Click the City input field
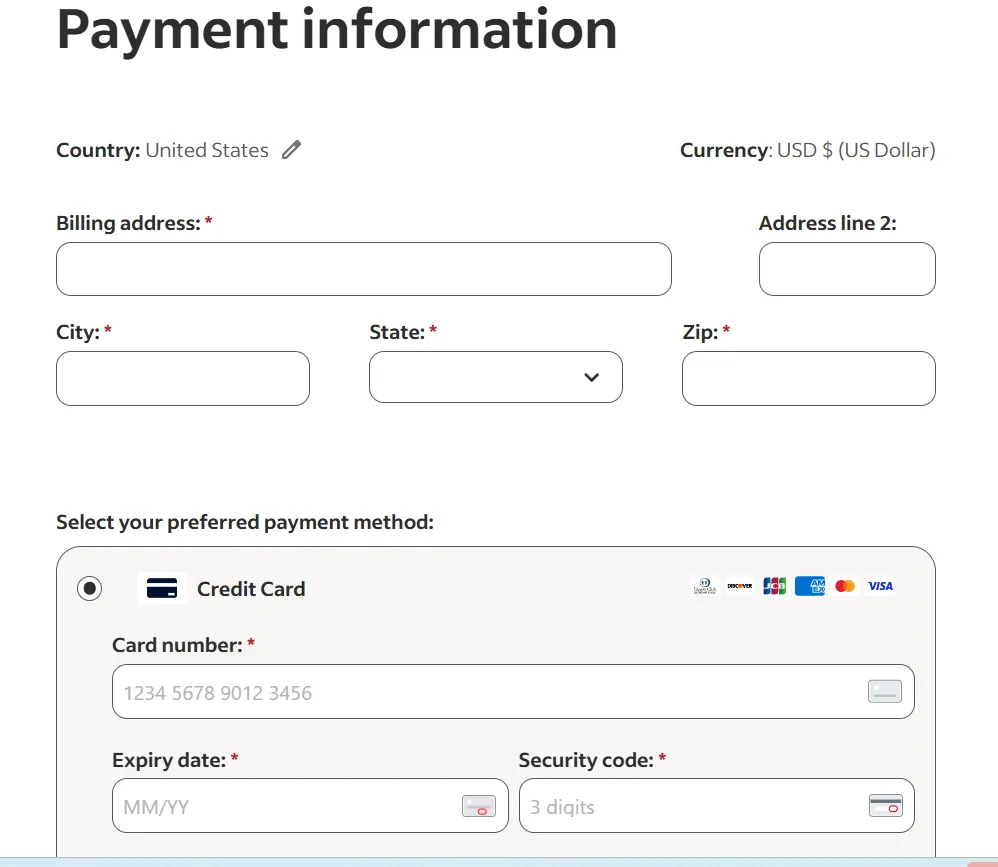Screen dimensions: 998x867 pos(183,378)
